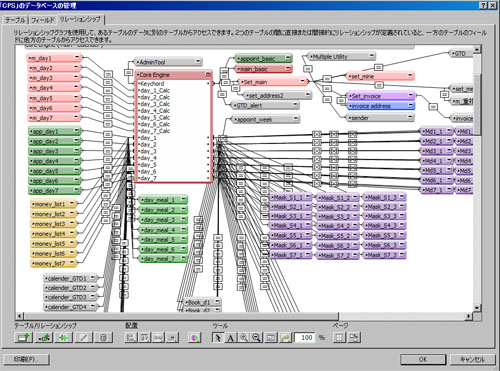The image size is (500, 371).
Task: Select the Zoom Out magnifier tool
Action: 256,338
